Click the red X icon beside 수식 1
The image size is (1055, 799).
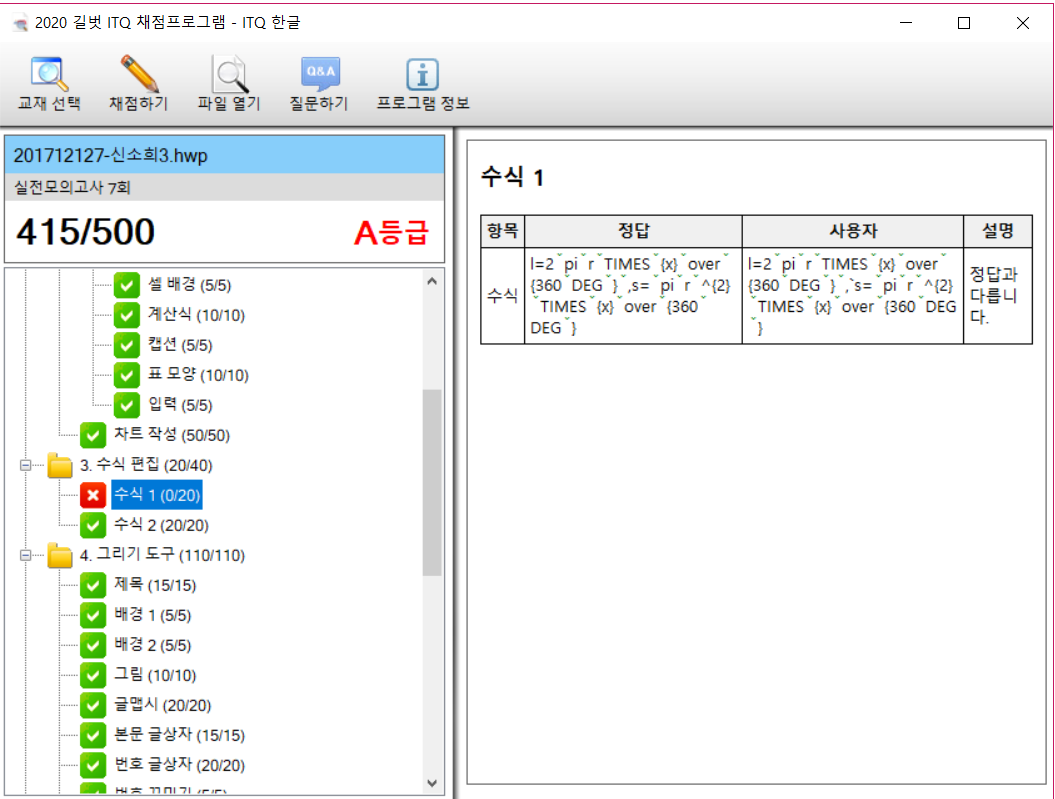click(x=93, y=495)
